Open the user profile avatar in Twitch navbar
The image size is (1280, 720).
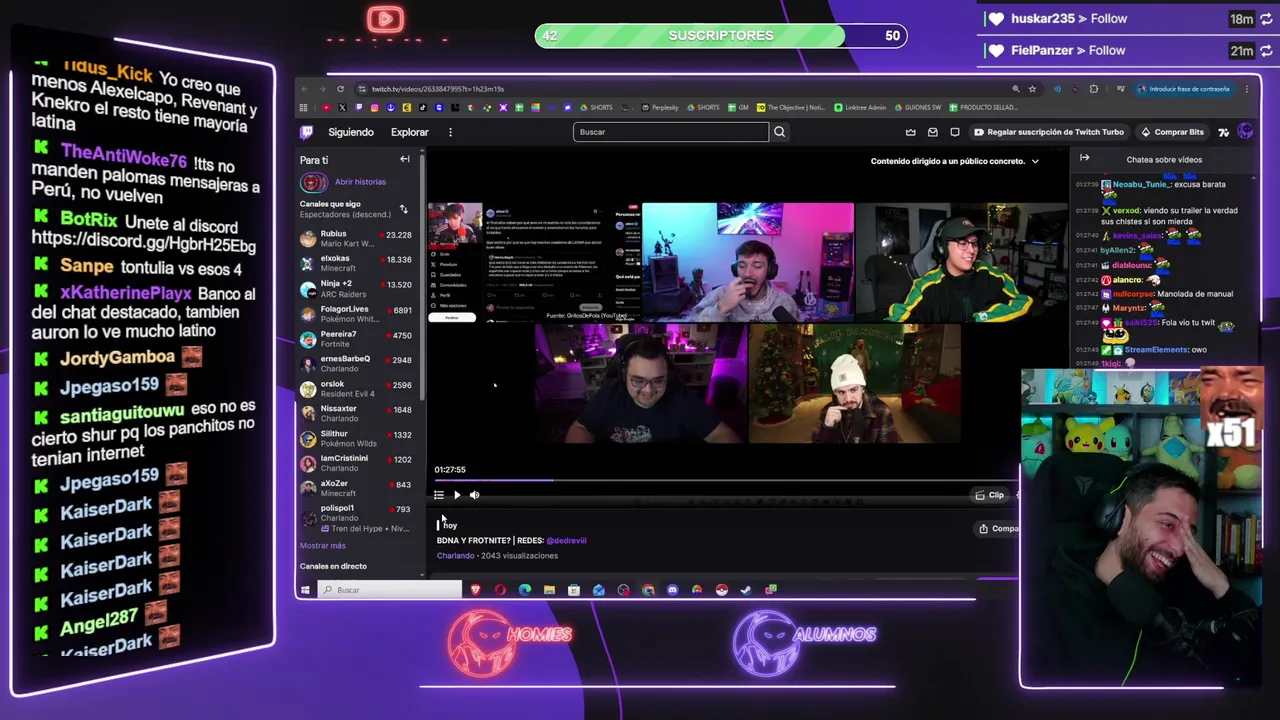coord(1245,132)
